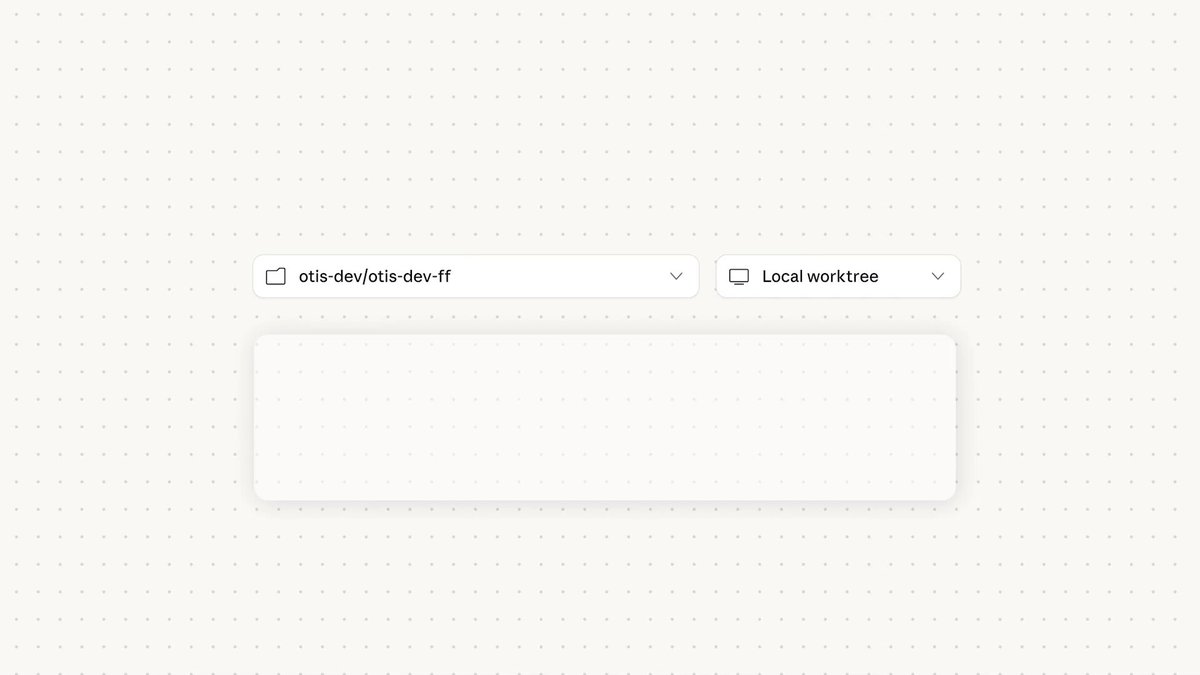
Task: Click the empty space in the repository selector
Action: (x=560, y=276)
